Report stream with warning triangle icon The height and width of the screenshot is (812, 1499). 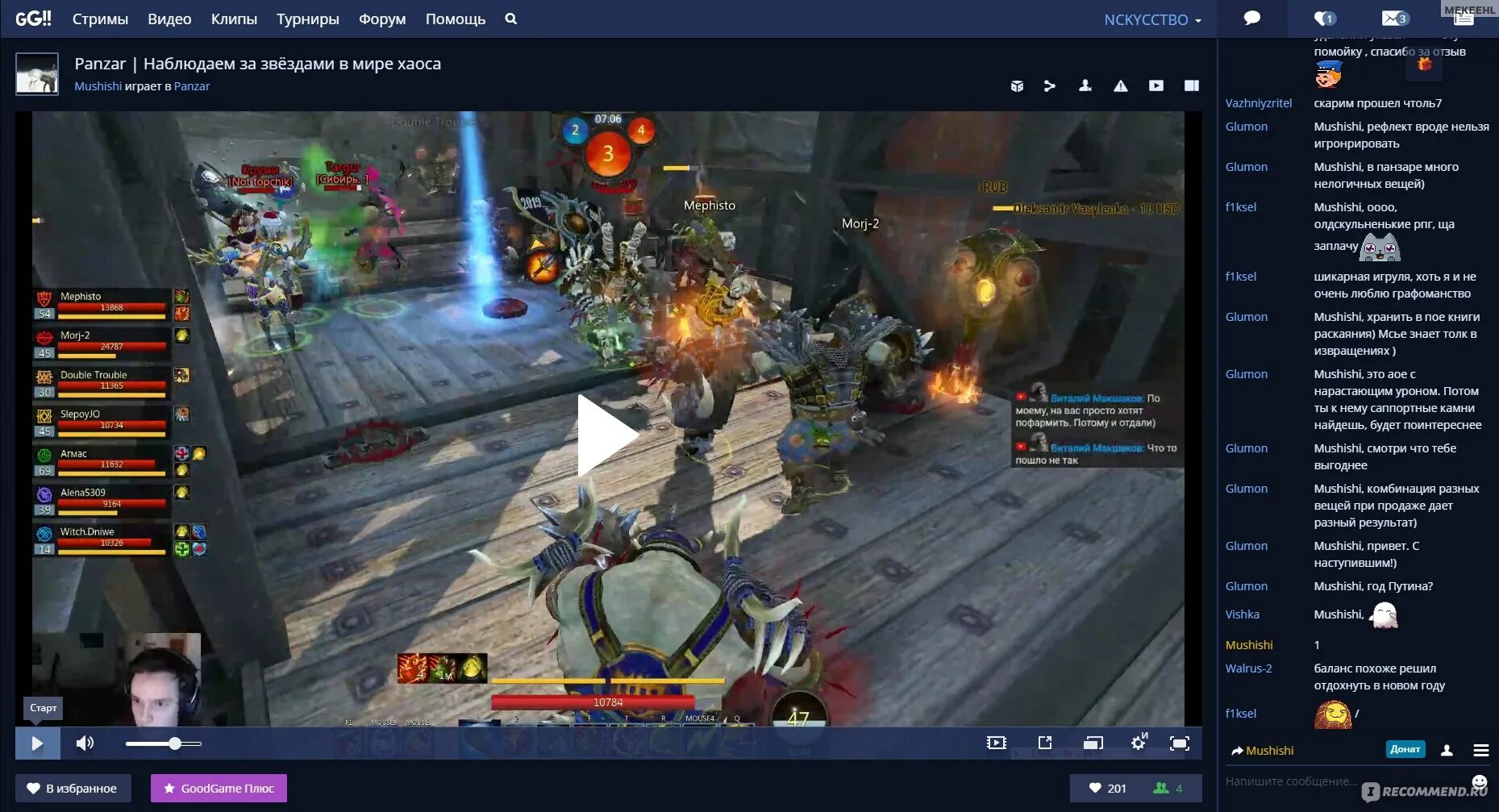click(1121, 85)
